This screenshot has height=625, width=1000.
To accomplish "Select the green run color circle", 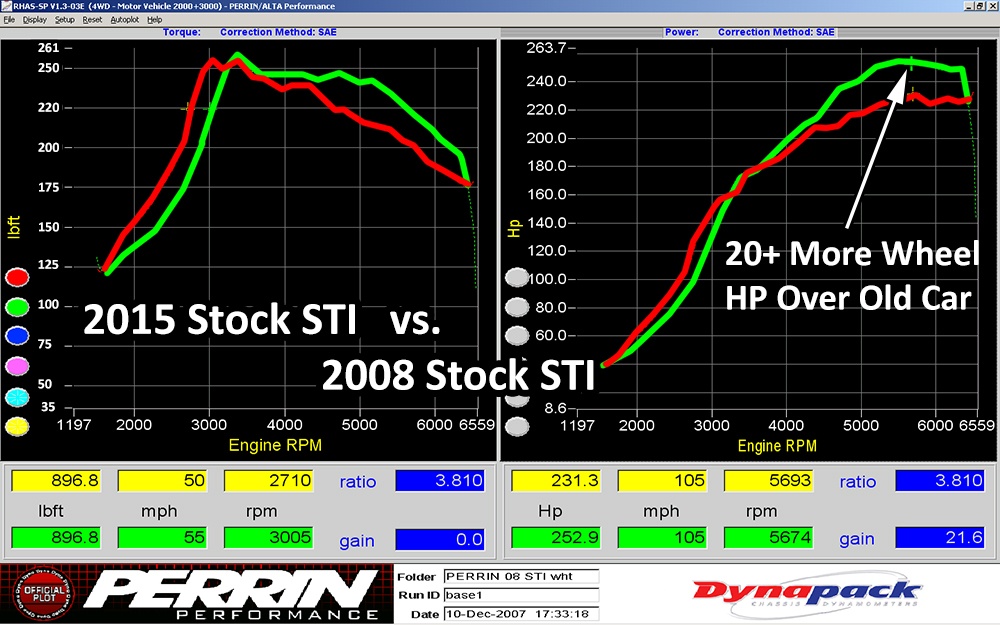I will [x=17, y=307].
